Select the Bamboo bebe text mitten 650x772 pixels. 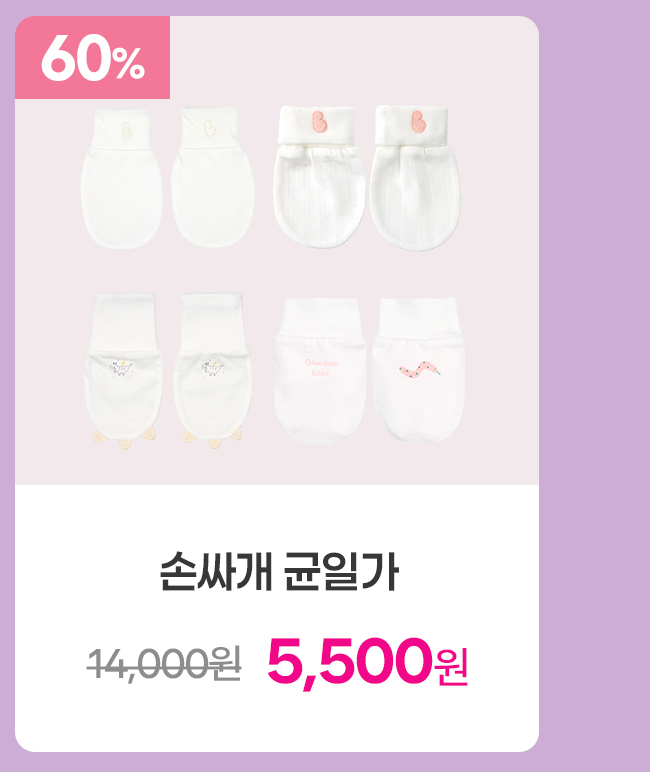click(x=320, y=371)
